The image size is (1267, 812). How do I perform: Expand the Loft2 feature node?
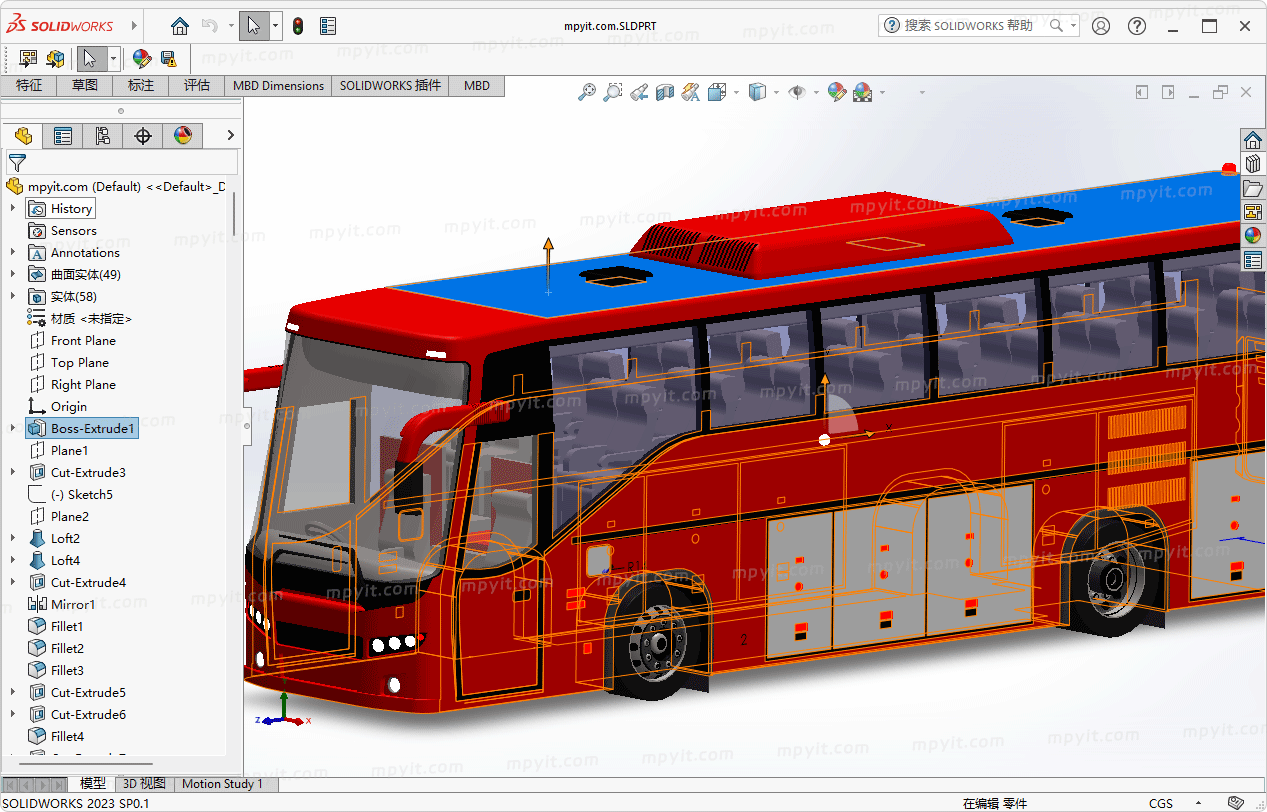click(x=13, y=538)
